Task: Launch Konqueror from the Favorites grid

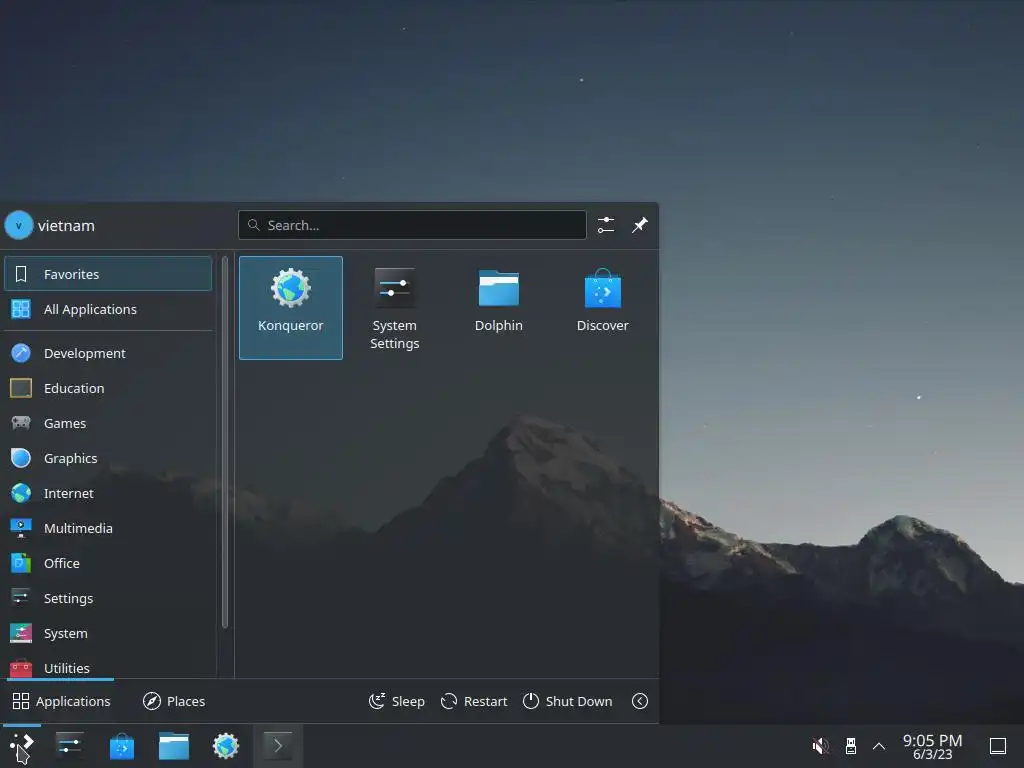Action: tap(291, 308)
